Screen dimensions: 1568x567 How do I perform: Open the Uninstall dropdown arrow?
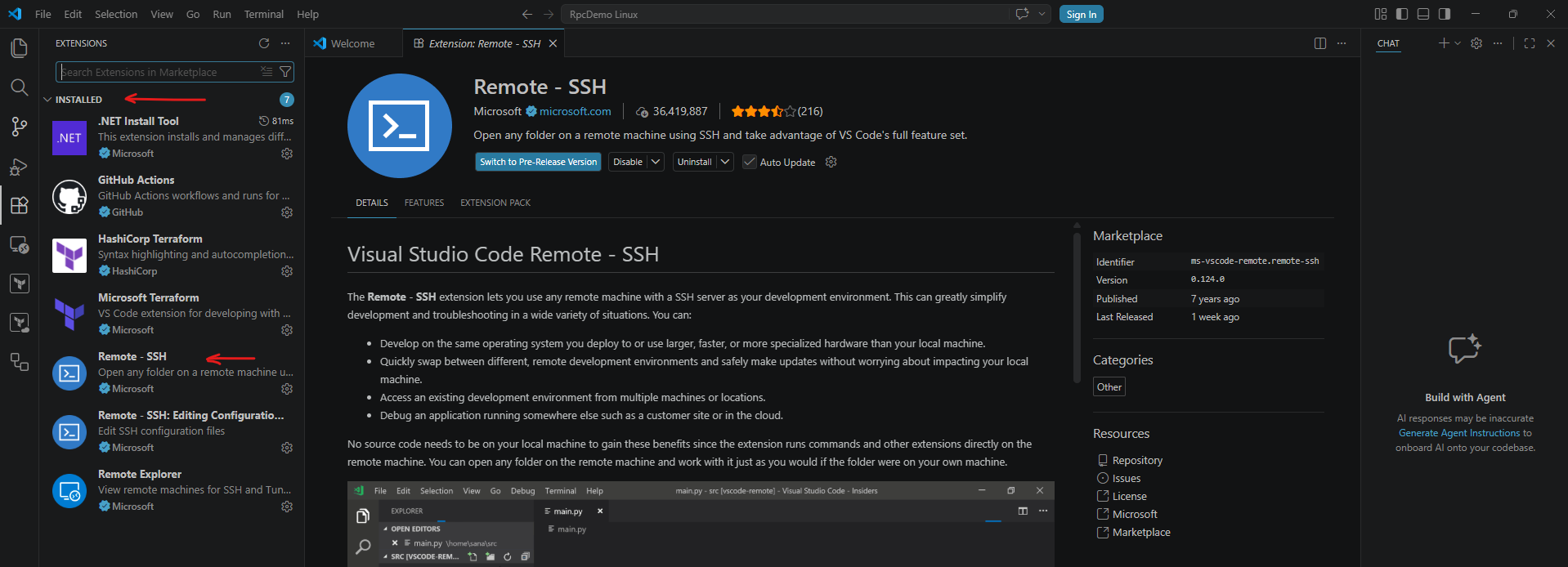pos(725,162)
